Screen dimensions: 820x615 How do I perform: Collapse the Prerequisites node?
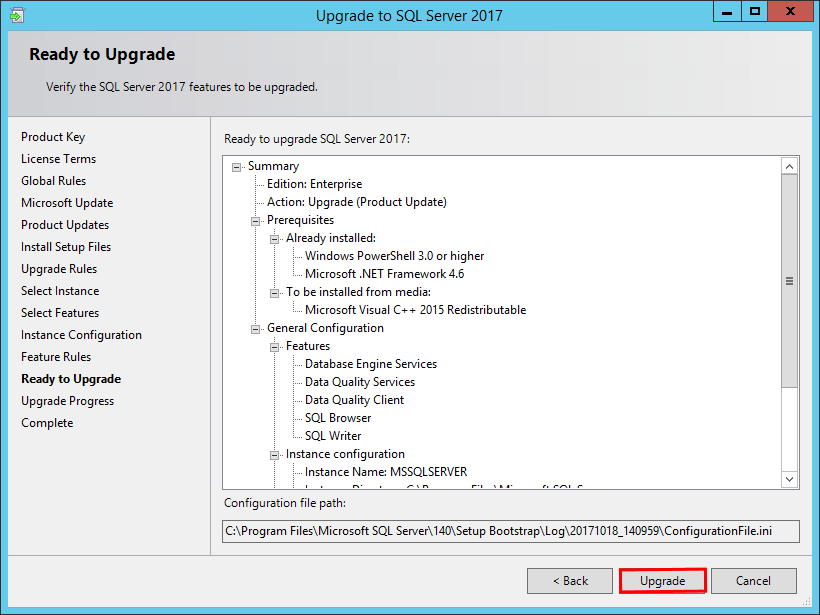point(254,220)
